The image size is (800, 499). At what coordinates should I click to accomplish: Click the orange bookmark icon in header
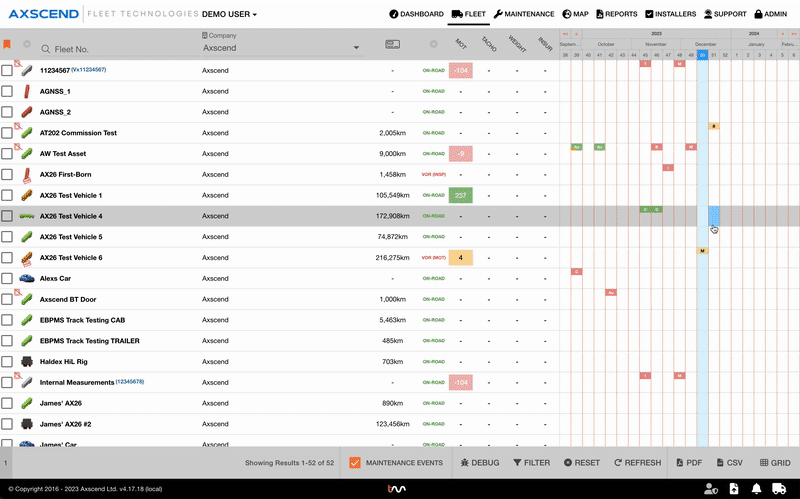(7, 44)
